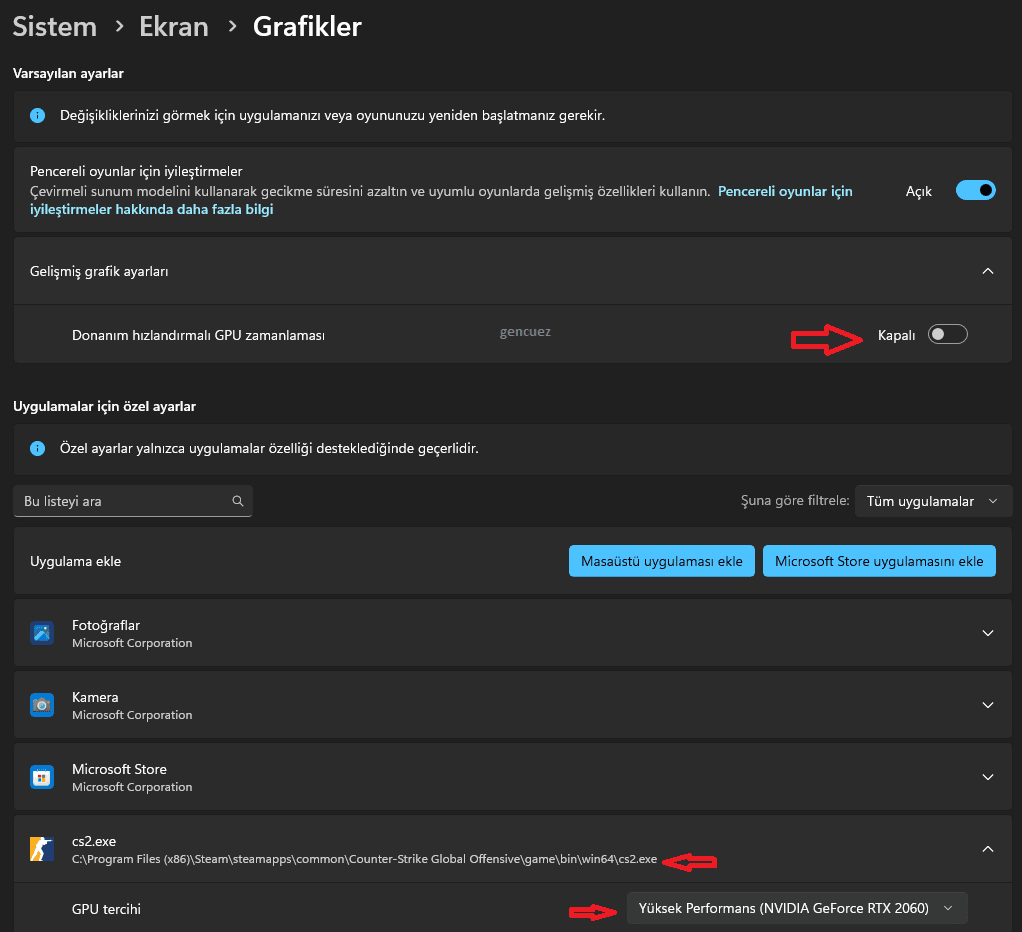Expand the Microsoft Store entry chevron
Image resolution: width=1022 pixels, height=932 pixels.
point(987,777)
